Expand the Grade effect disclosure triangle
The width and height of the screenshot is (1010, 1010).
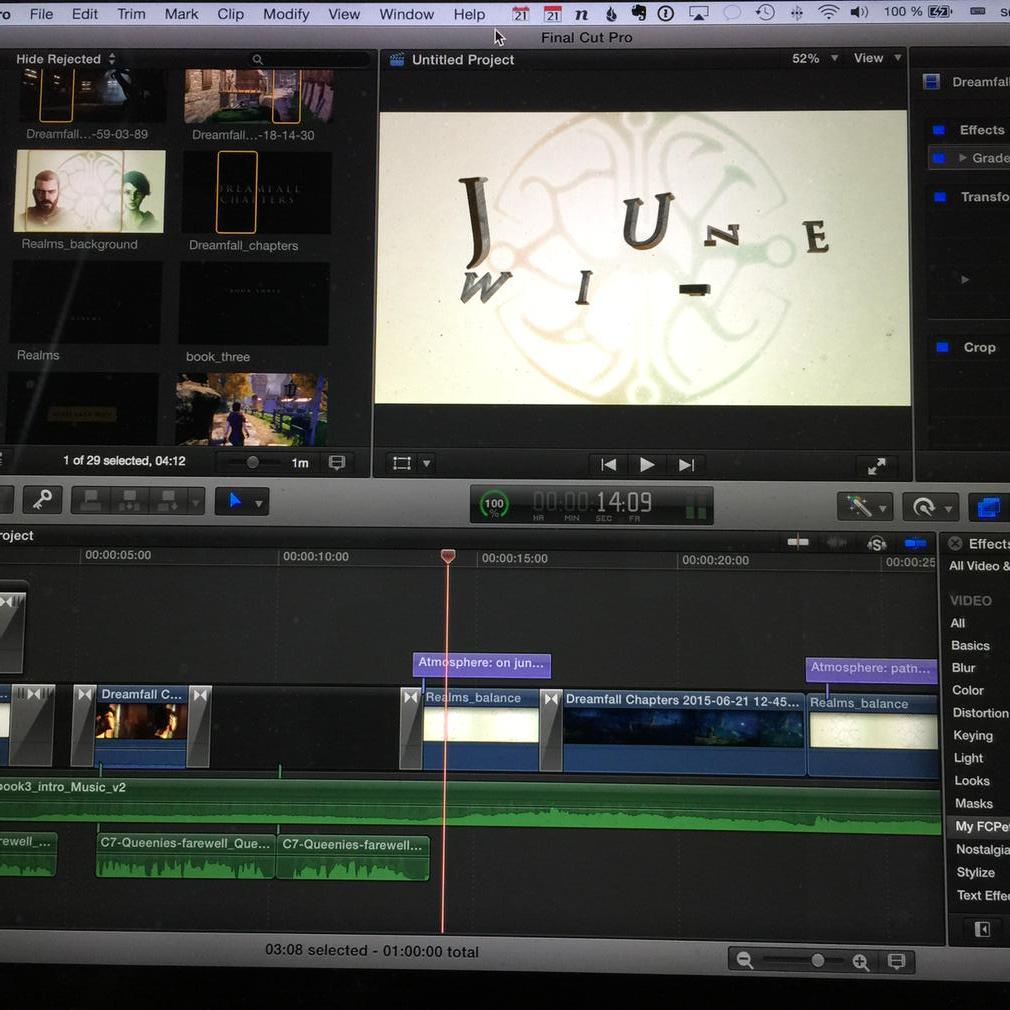coord(963,158)
